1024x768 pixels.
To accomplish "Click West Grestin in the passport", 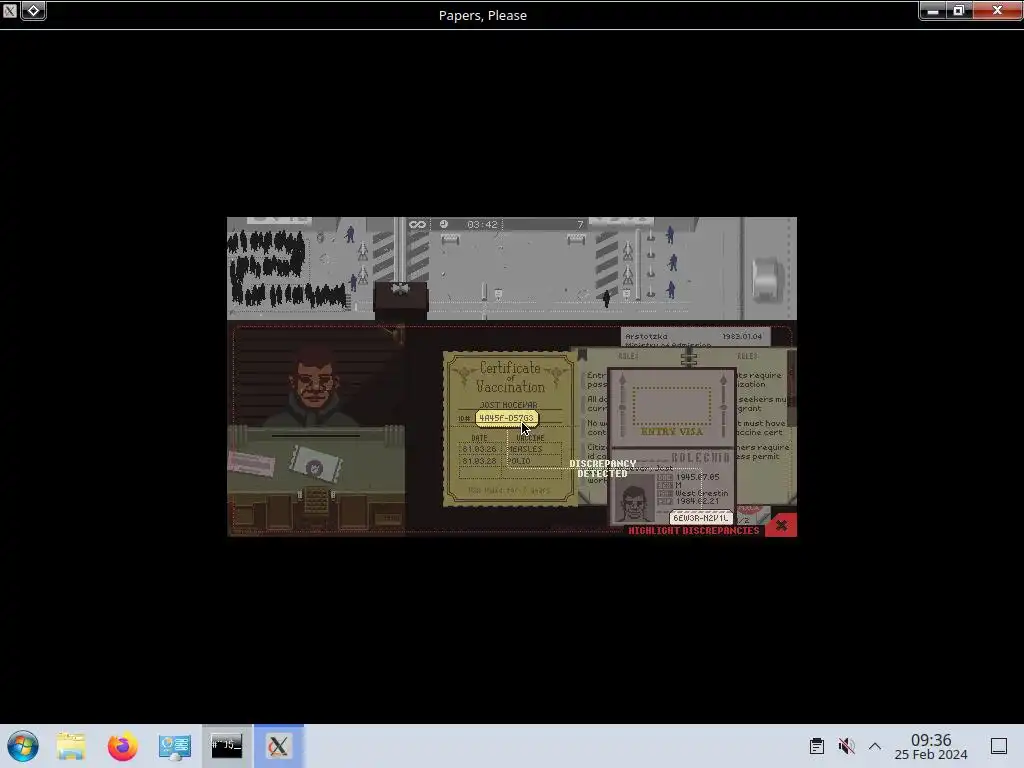I will pyautogui.click(x=701, y=493).
